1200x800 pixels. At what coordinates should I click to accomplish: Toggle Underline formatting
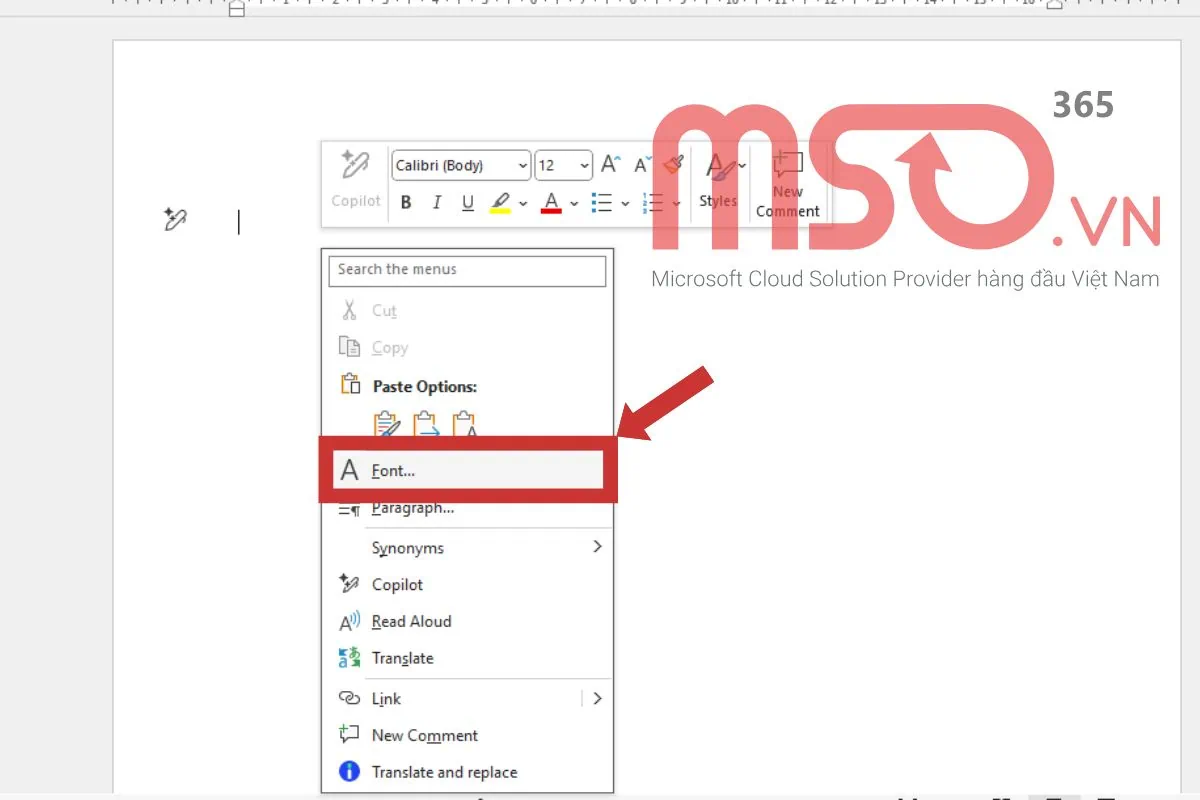(x=467, y=203)
